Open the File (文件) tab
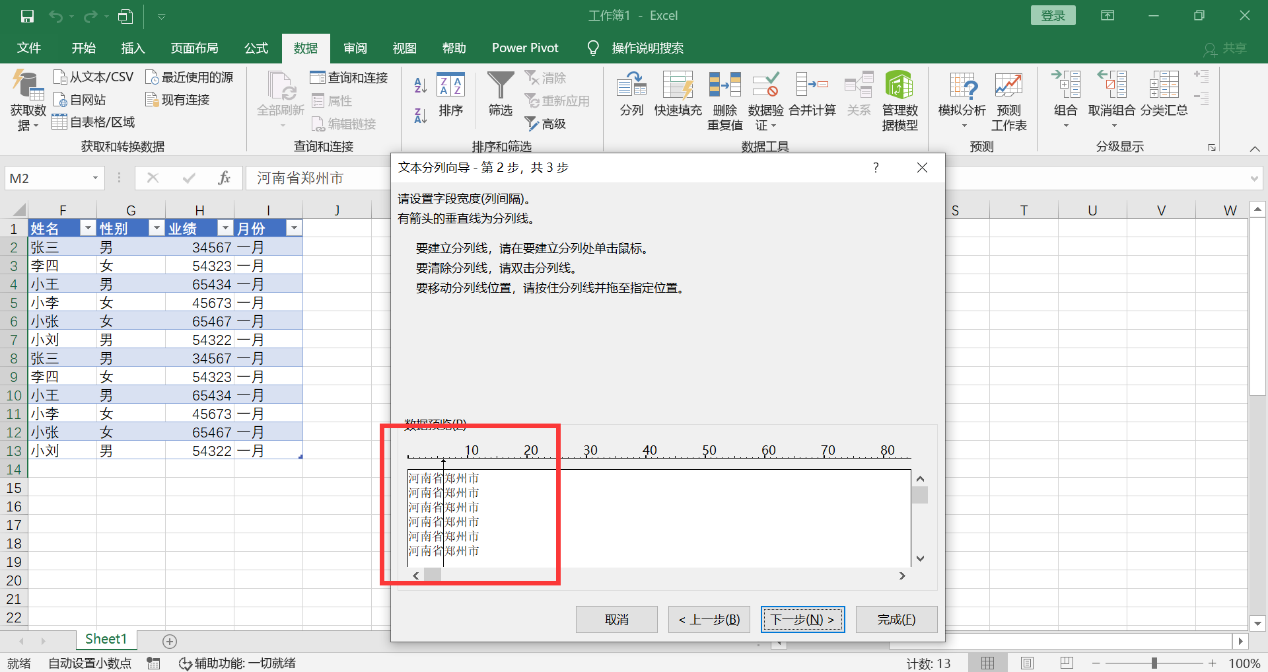1268x672 pixels. [29, 48]
